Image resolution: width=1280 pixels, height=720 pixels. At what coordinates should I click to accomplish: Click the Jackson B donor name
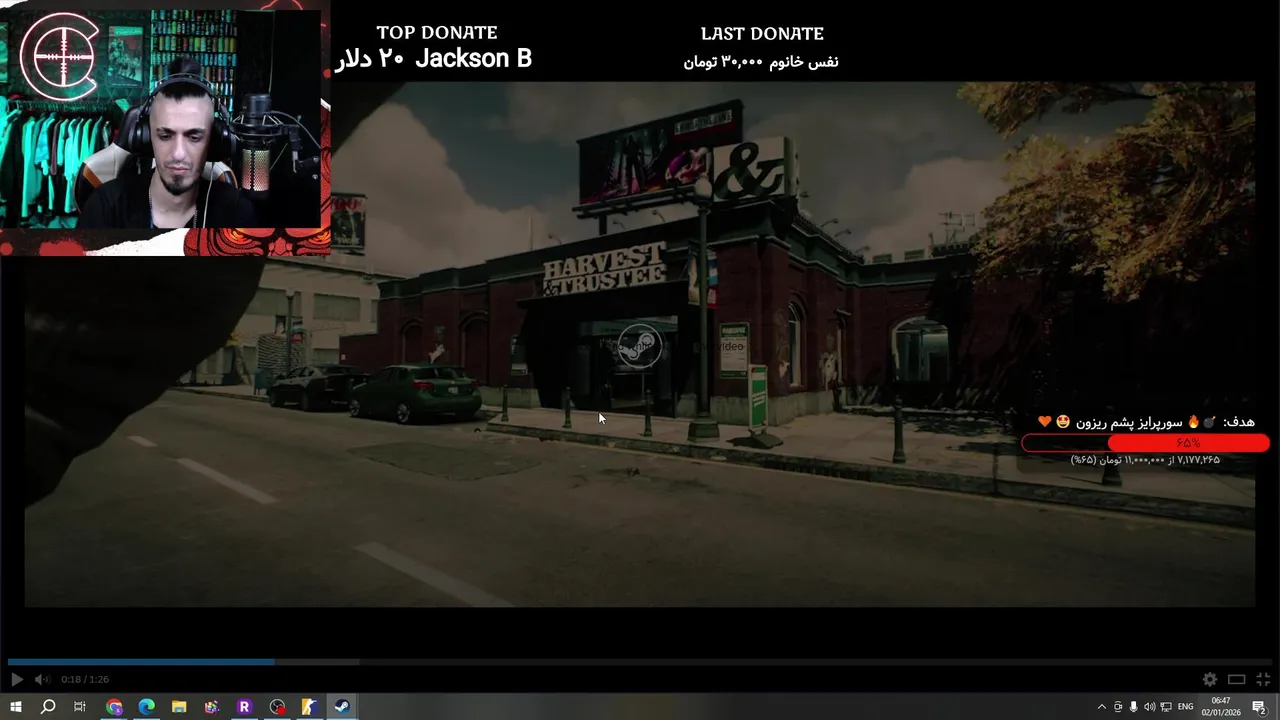point(473,59)
